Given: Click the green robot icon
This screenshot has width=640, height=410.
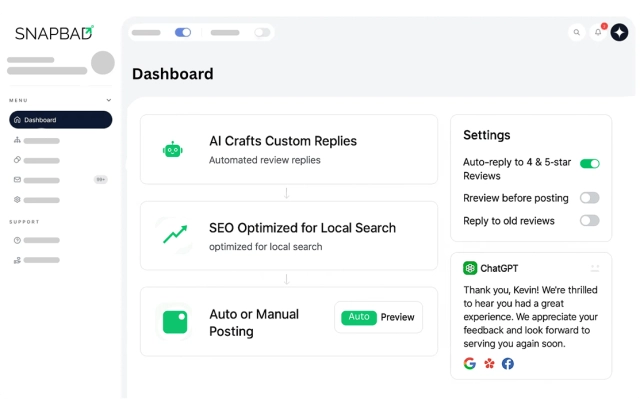Looking at the screenshot, I should point(173,149).
